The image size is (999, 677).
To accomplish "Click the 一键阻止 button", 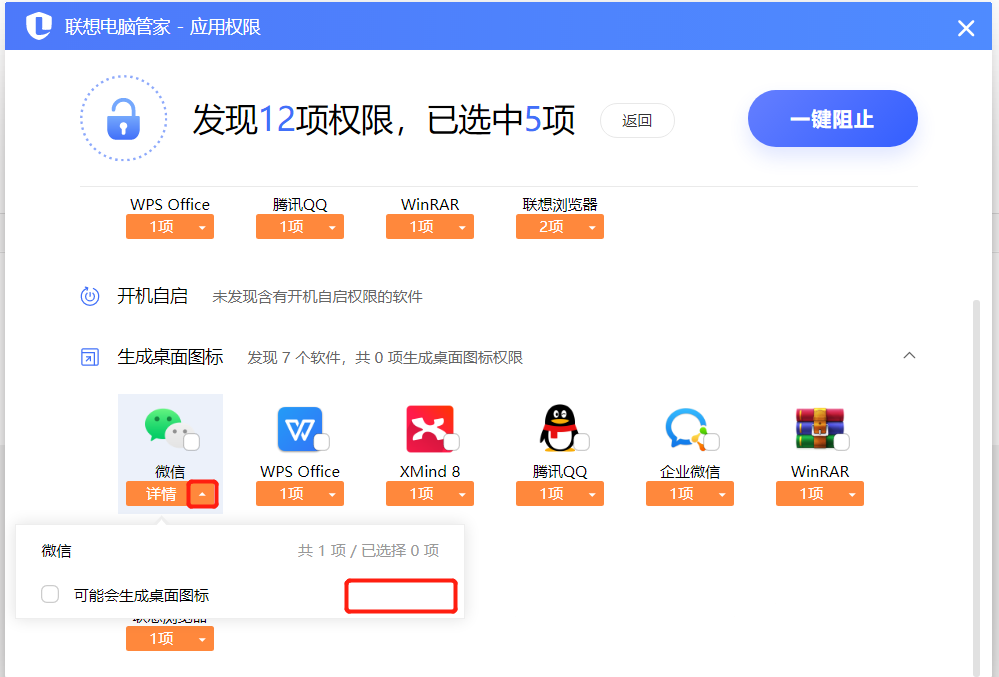I will [x=832, y=118].
